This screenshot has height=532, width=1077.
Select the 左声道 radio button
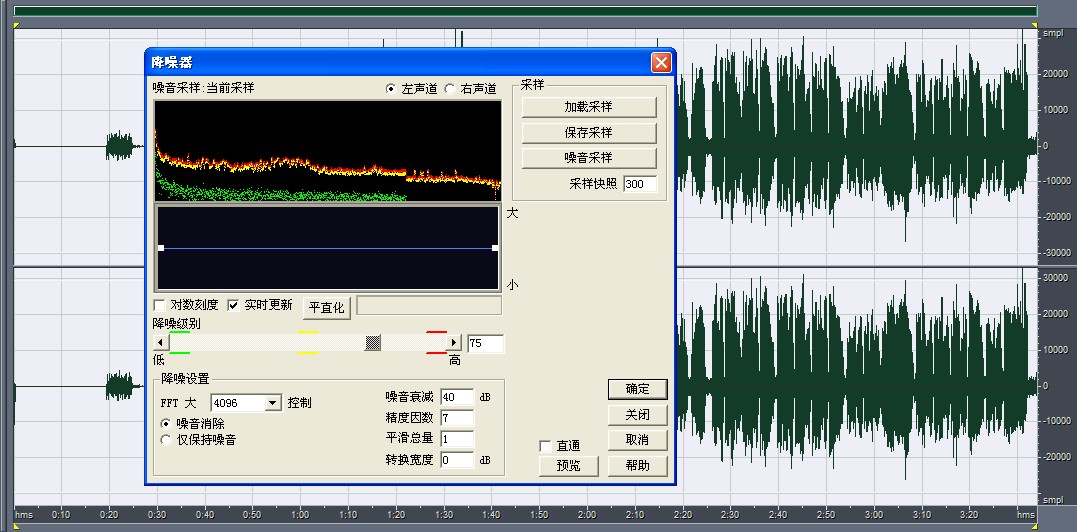[x=391, y=89]
